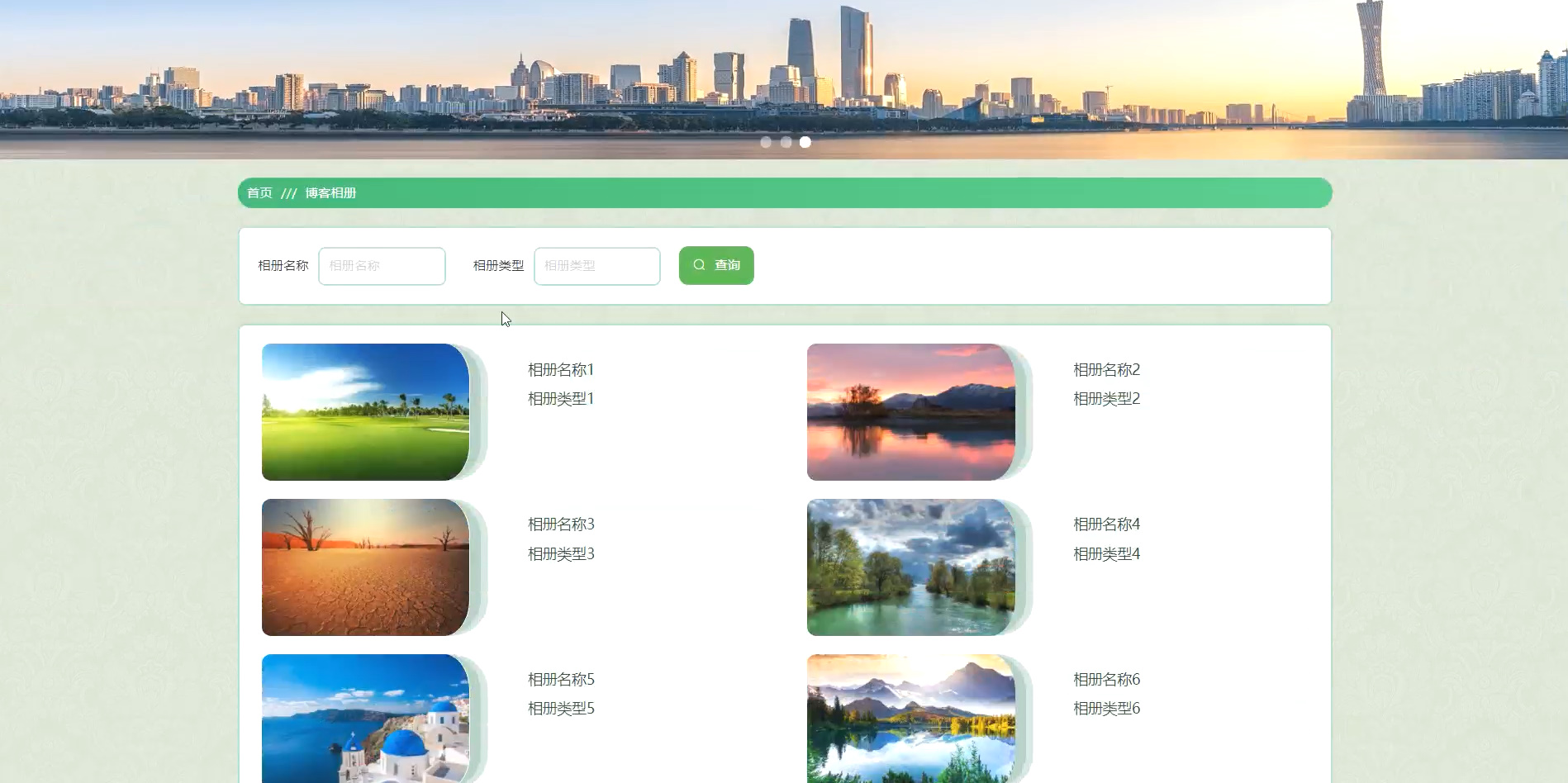
Task: Click the text 相册名称3
Action: (561, 524)
